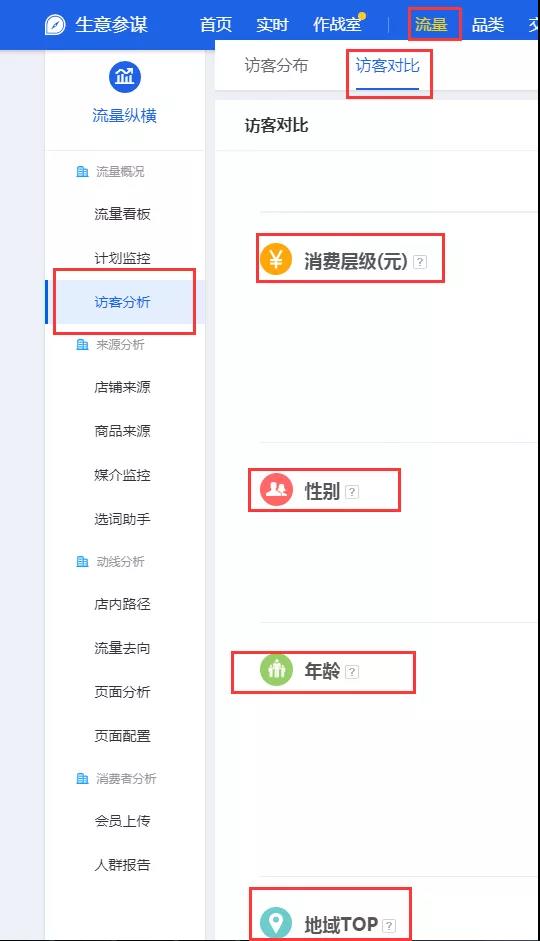The image size is (540, 941).
Task: Select 访客分析 in the sidebar
Action: [x=122, y=302]
